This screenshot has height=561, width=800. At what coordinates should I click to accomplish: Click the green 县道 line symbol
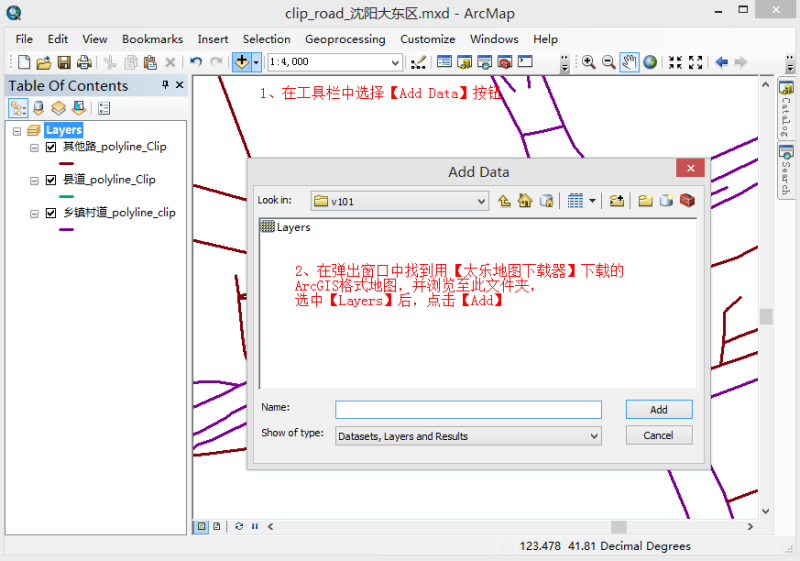click(x=66, y=196)
